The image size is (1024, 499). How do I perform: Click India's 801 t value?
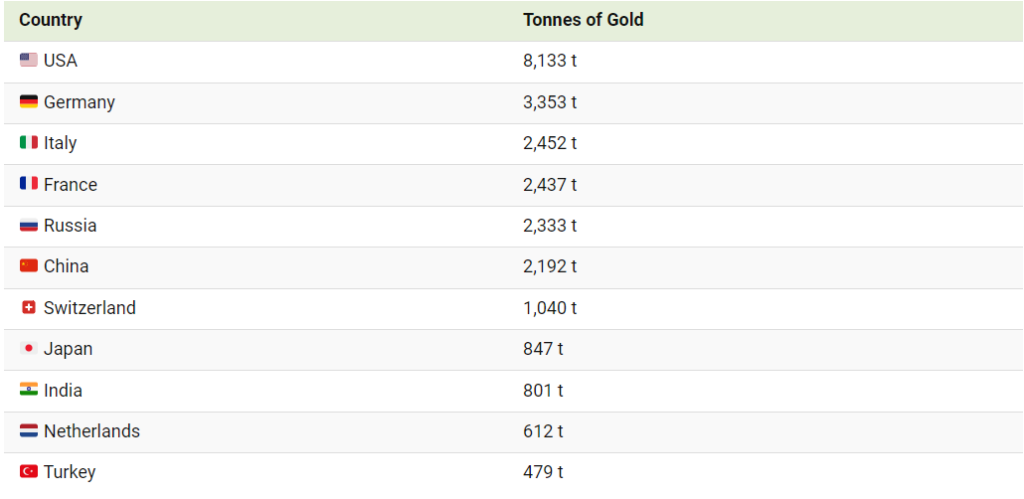(x=543, y=390)
